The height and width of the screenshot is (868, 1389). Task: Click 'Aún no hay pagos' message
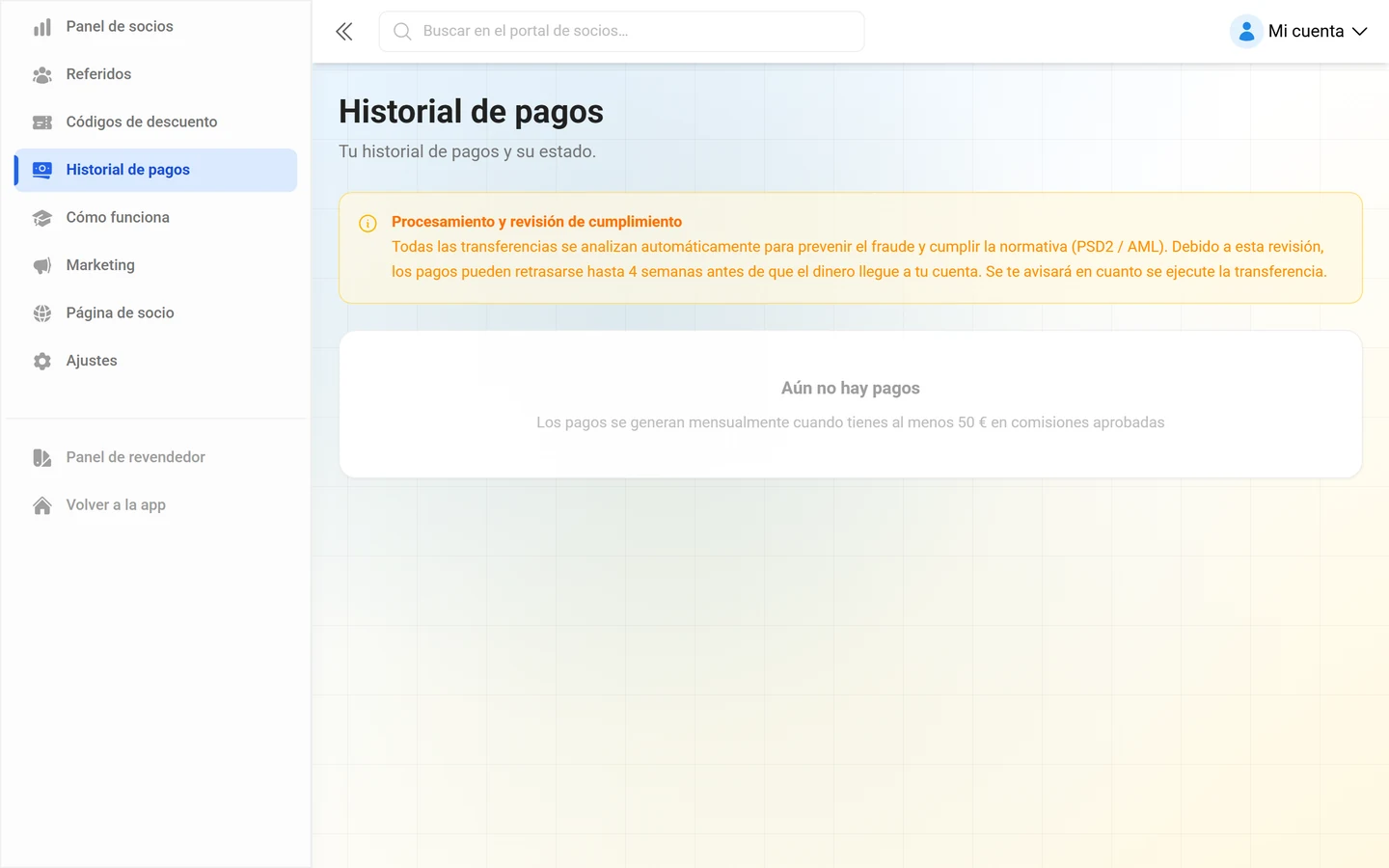click(x=851, y=388)
